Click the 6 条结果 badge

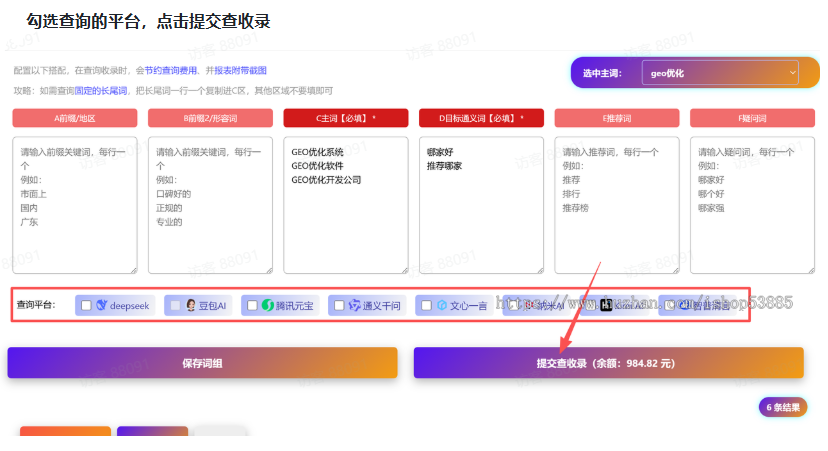[783, 407]
